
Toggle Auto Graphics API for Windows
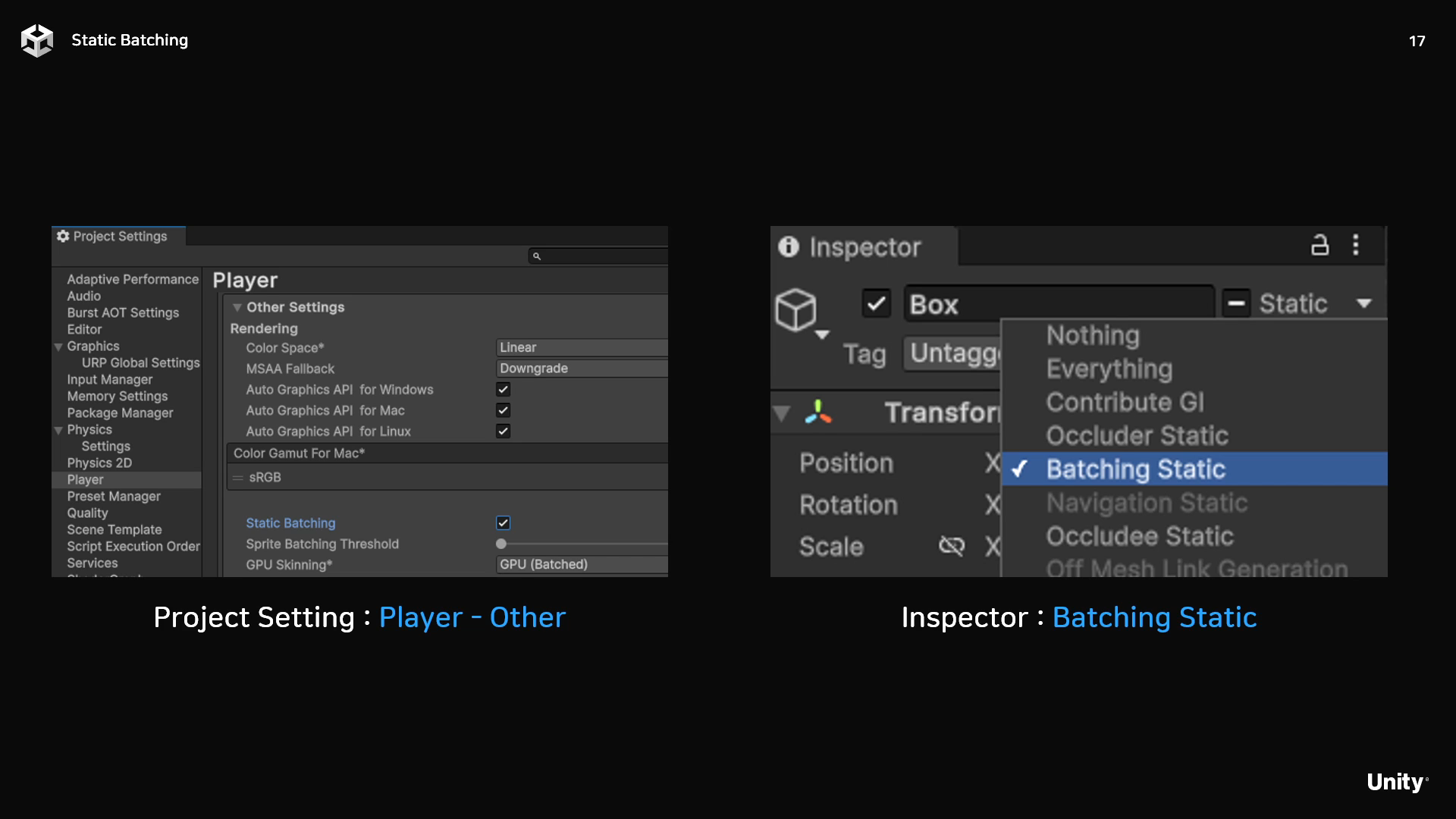(x=503, y=389)
